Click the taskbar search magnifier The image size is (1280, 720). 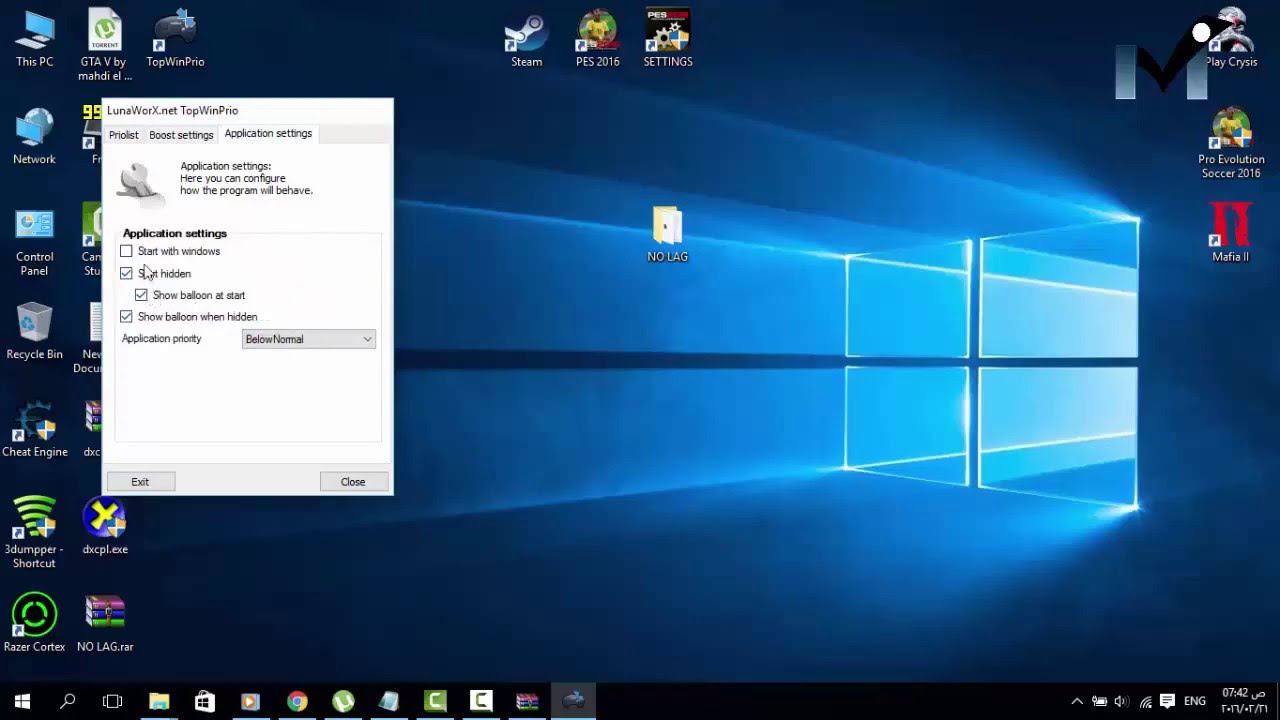click(x=67, y=701)
